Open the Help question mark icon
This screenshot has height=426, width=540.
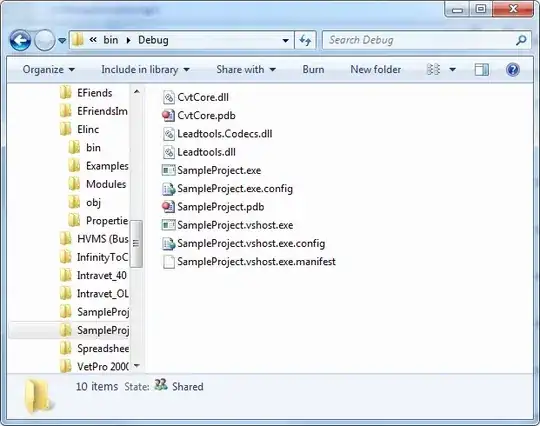pos(513,70)
